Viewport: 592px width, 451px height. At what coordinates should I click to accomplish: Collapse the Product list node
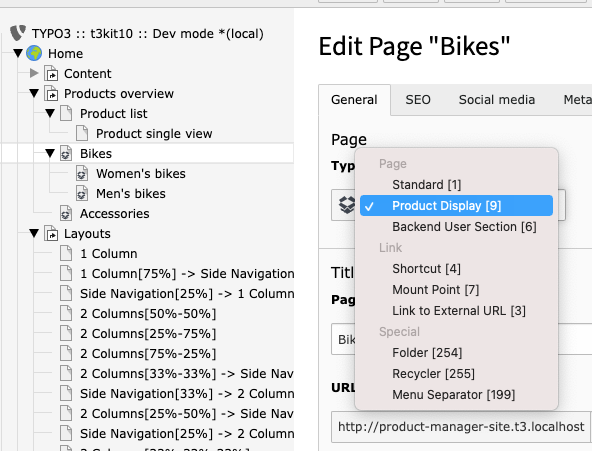point(50,113)
